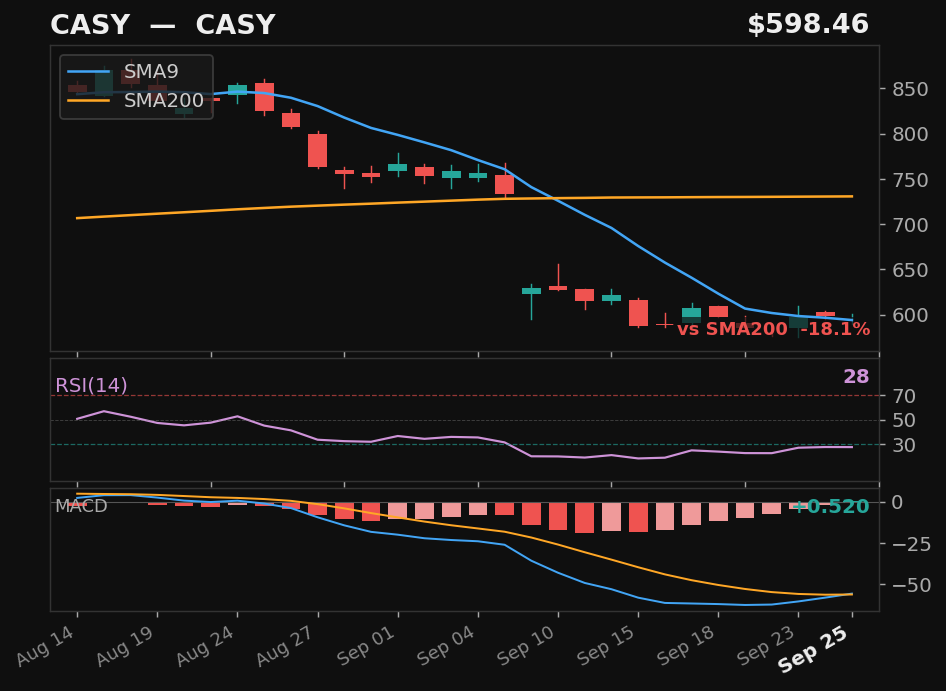Click the green candle at Sep 01
The width and height of the screenshot is (946, 691).
[398, 167]
